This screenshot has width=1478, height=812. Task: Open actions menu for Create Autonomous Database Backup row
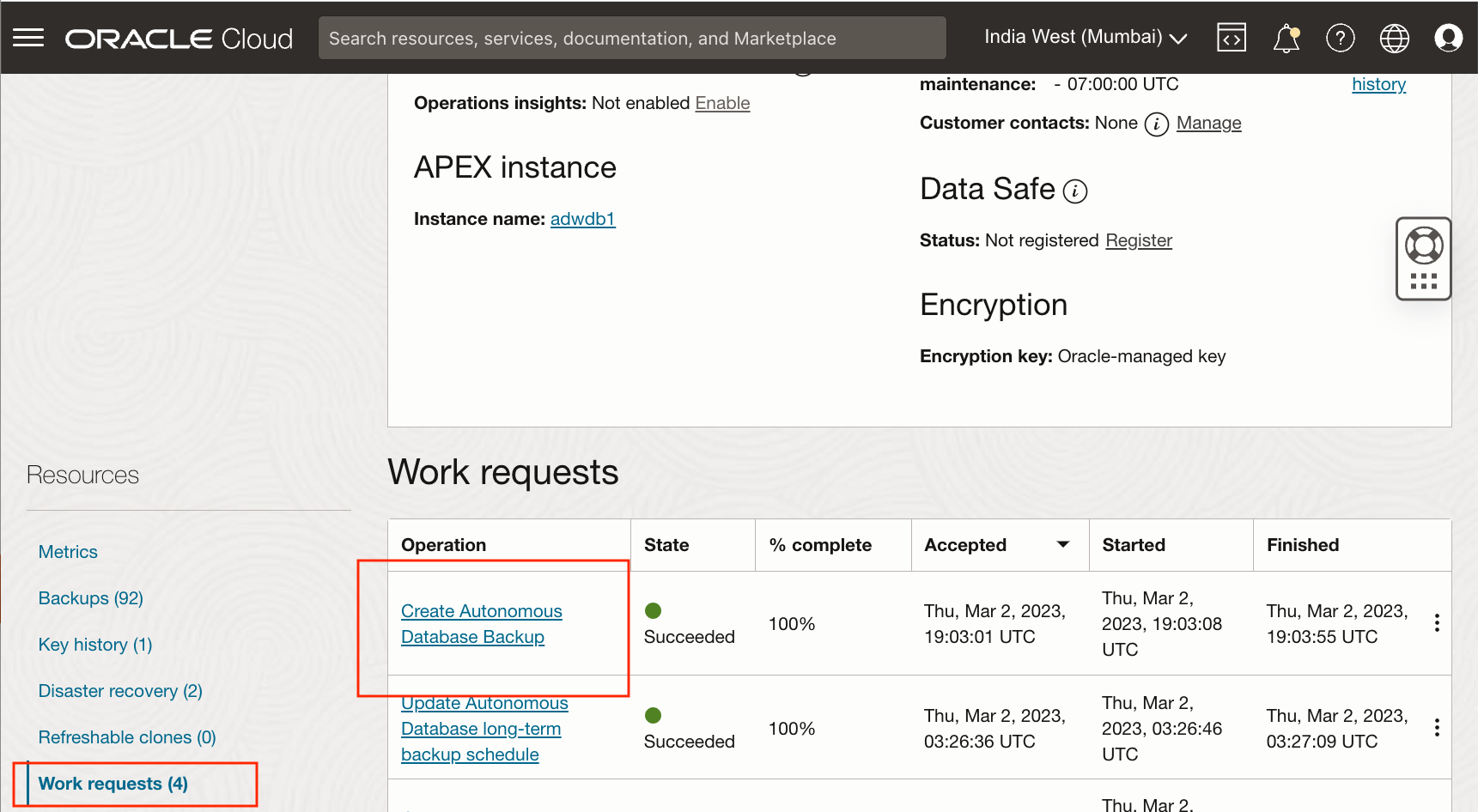point(1437,623)
